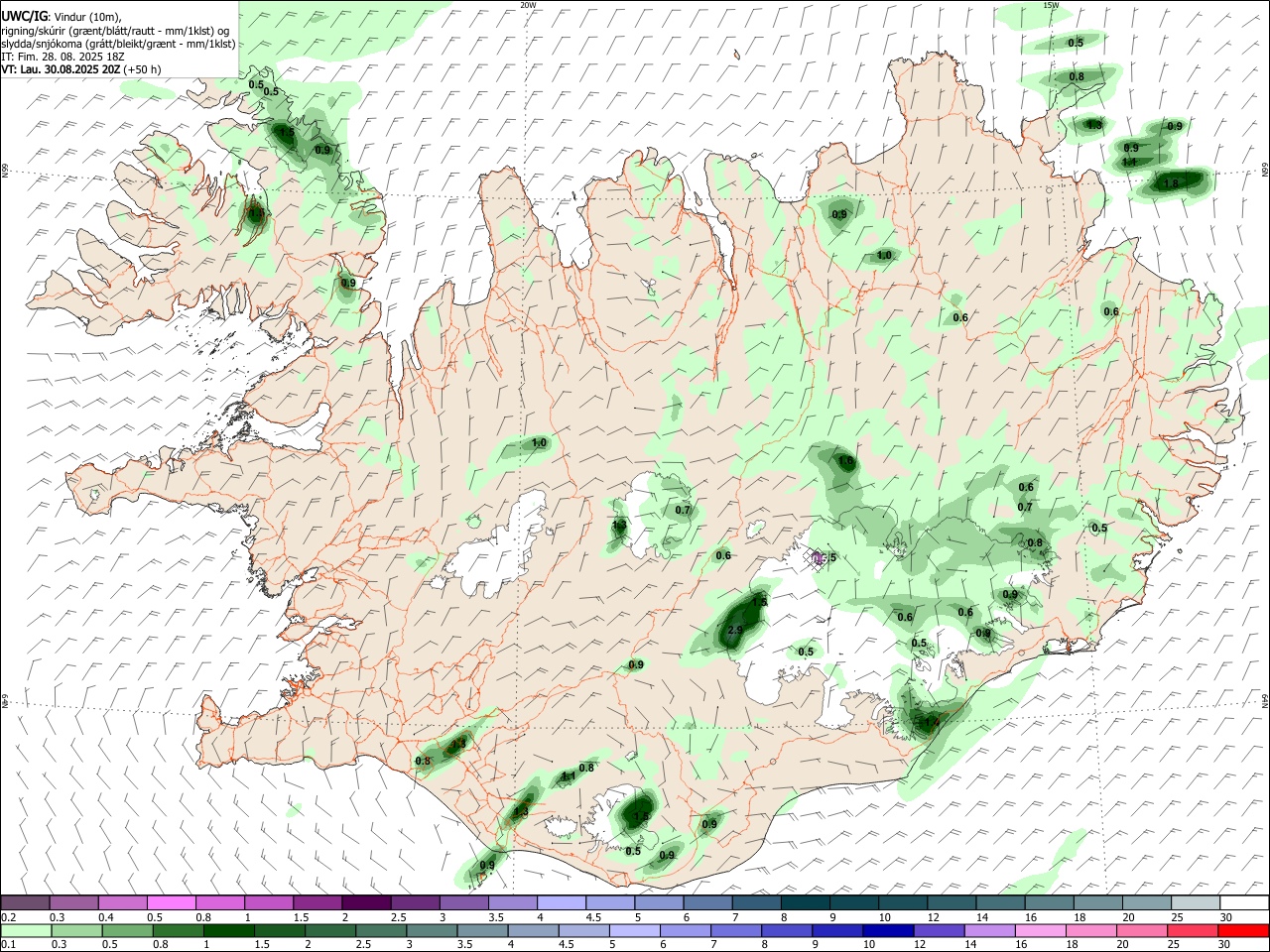Select the purple swatch labelled 1.5, upper legend row
The width and height of the screenshot is (1270, 952).
(x=317, y=903)
